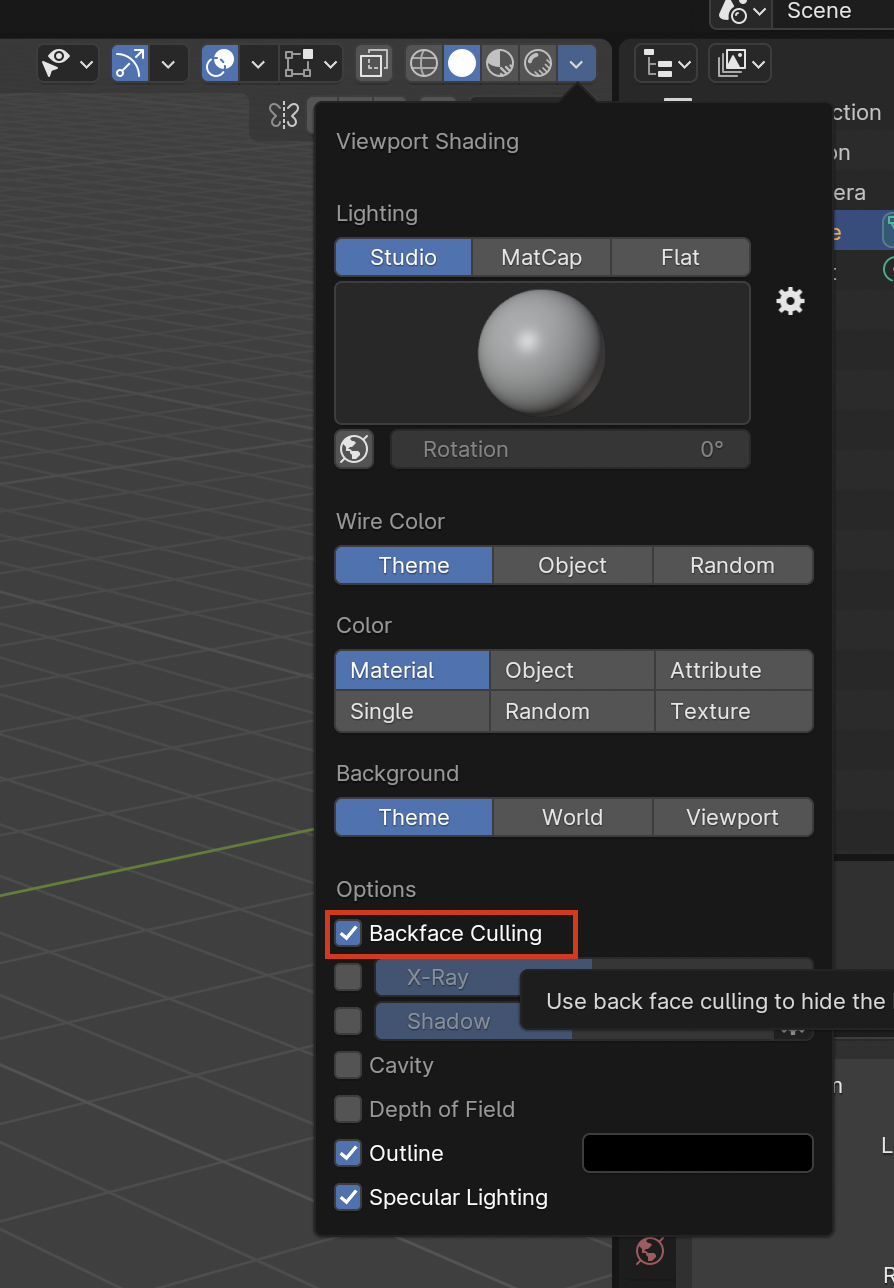894x1288 pixels.
Task: Open the studio light settings gear
Action: (790, 301)
